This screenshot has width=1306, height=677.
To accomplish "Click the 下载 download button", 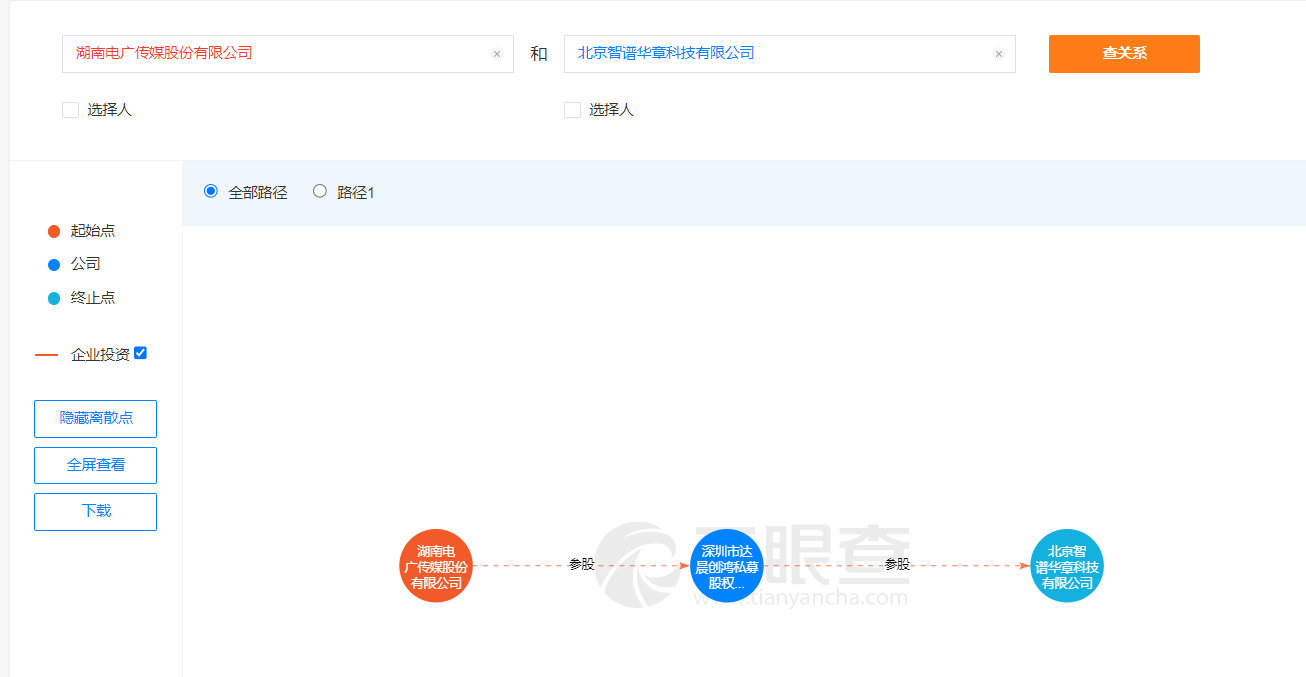I will [x=96, y=512].
